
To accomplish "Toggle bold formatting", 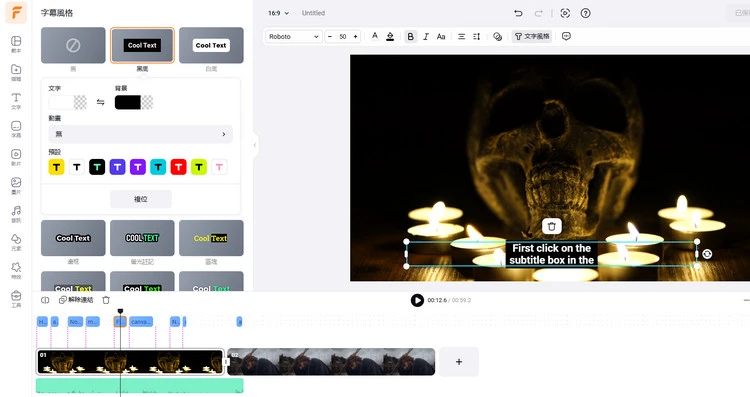I will pos(410,36).
